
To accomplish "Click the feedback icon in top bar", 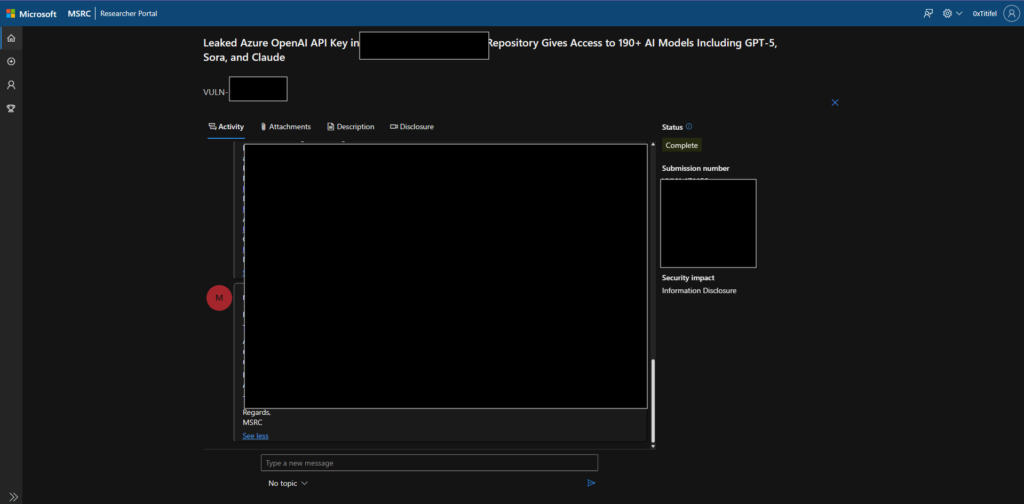I will click(928, 13).
